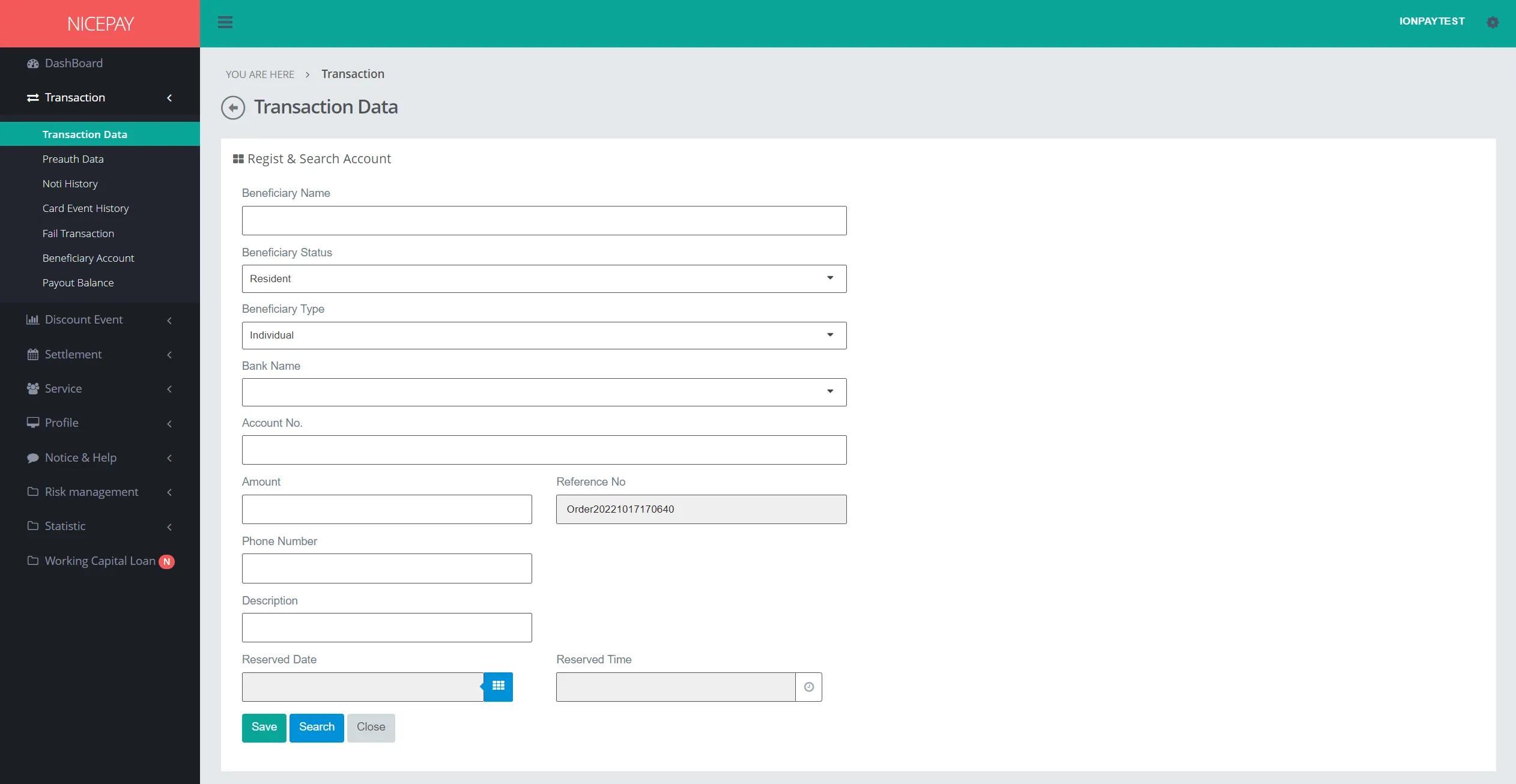Screen dimensions: 1516x784
Task: Click the clock icon for Reserved Time
Action: click(x=808, y=686)
